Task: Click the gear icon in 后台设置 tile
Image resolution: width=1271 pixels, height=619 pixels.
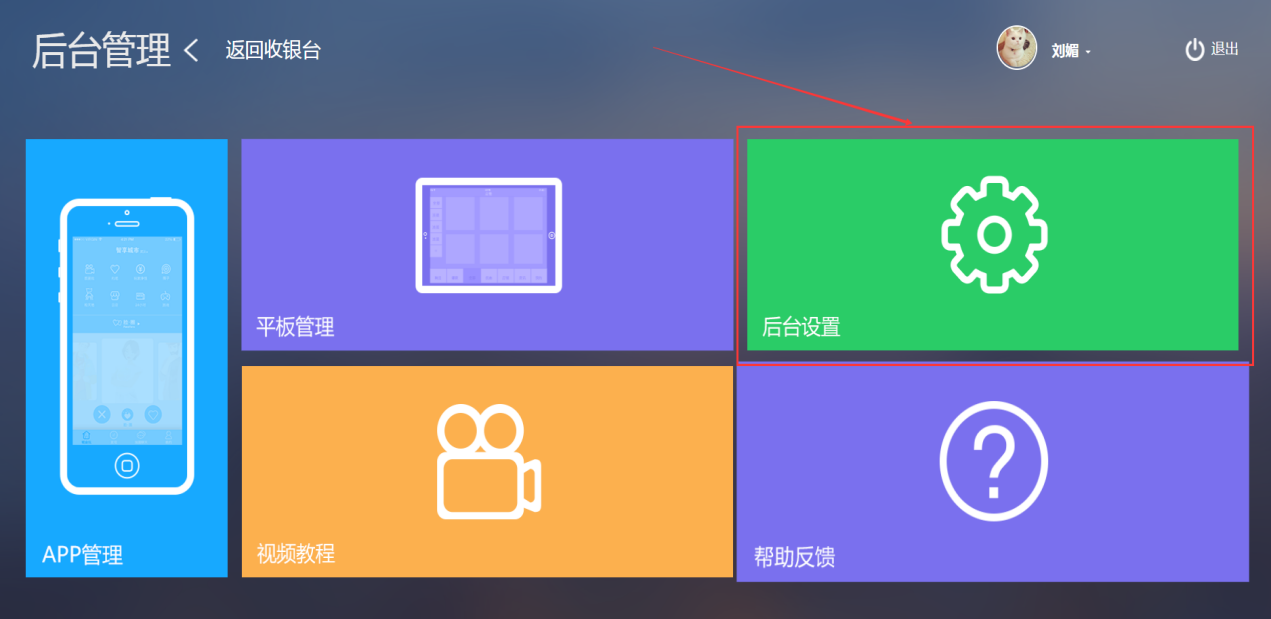Action: coord(994,234)
